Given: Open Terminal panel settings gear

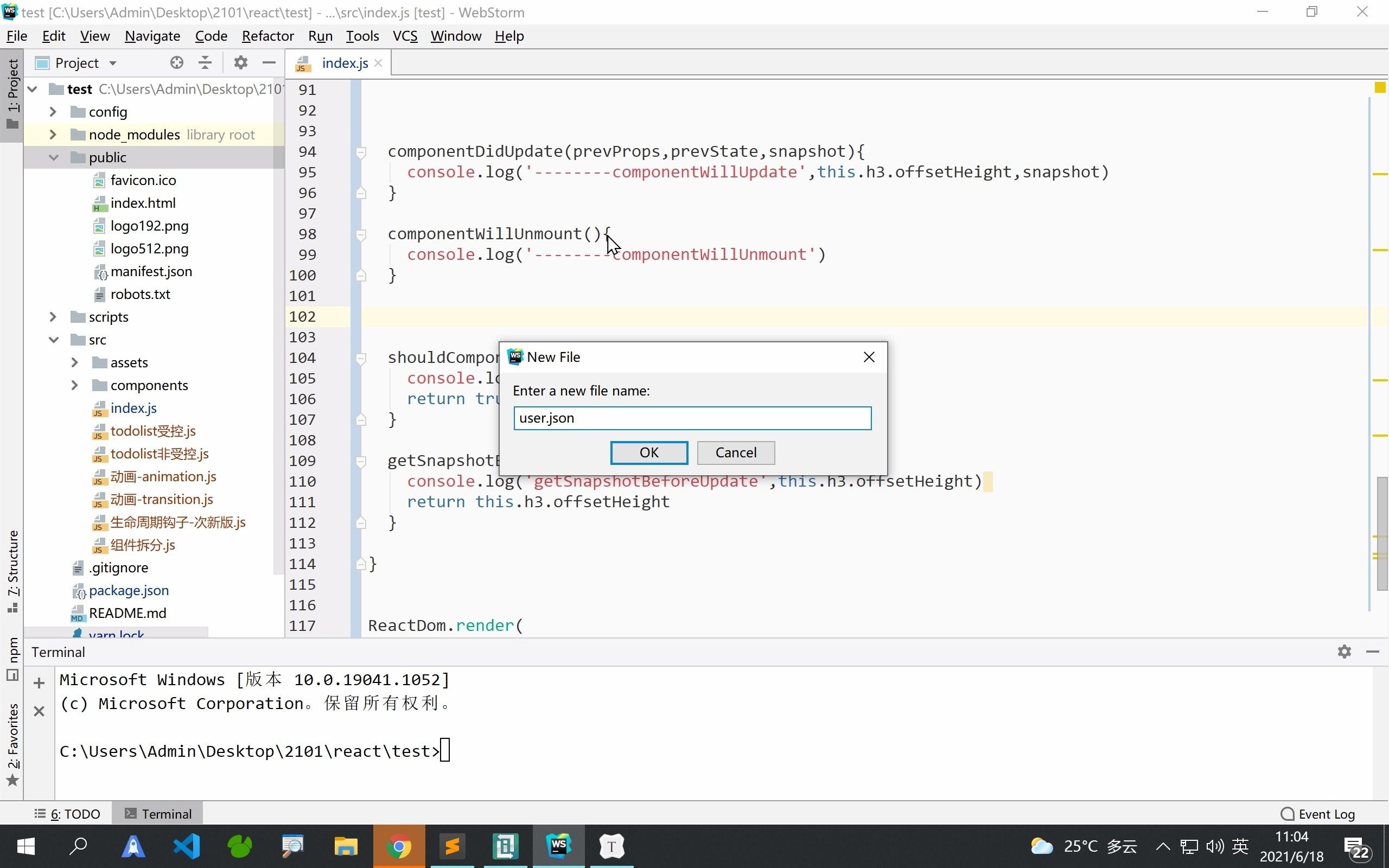Looking at the screenshot, I should 1343,652.
